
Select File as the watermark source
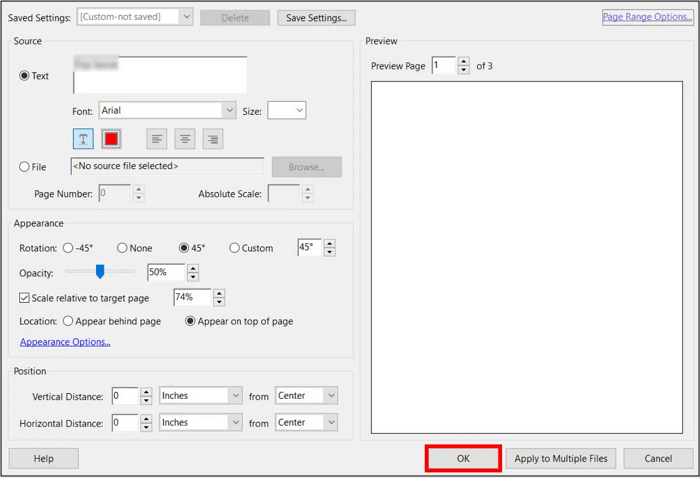[25, 167]
